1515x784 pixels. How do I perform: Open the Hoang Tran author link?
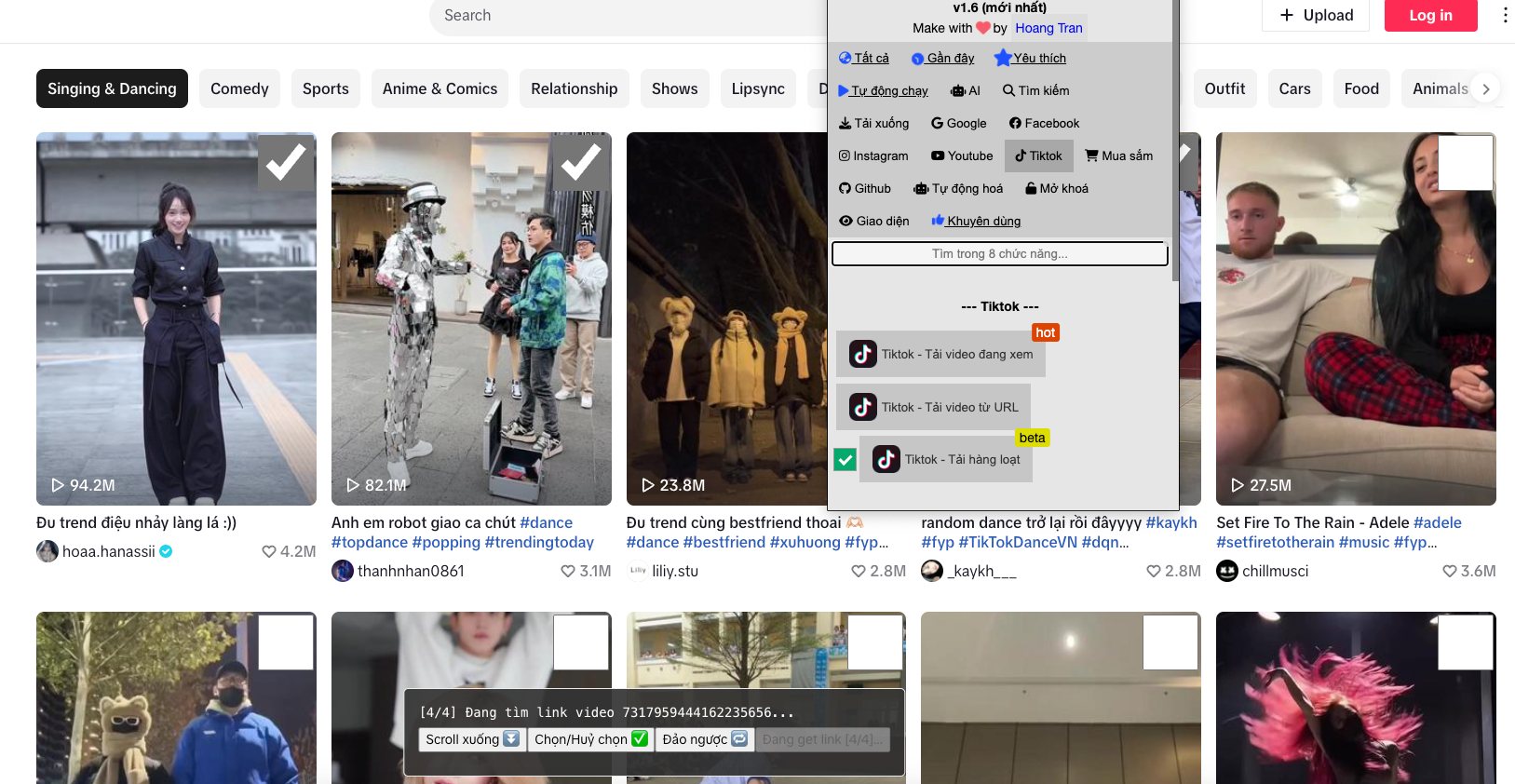pos(1048,28)
